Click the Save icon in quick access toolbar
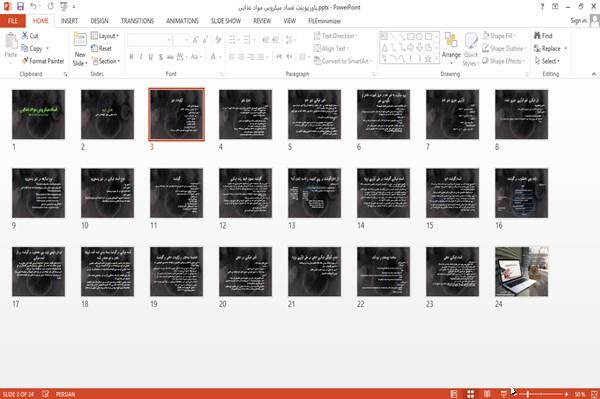Screen dimensions: 600x399 20,7
